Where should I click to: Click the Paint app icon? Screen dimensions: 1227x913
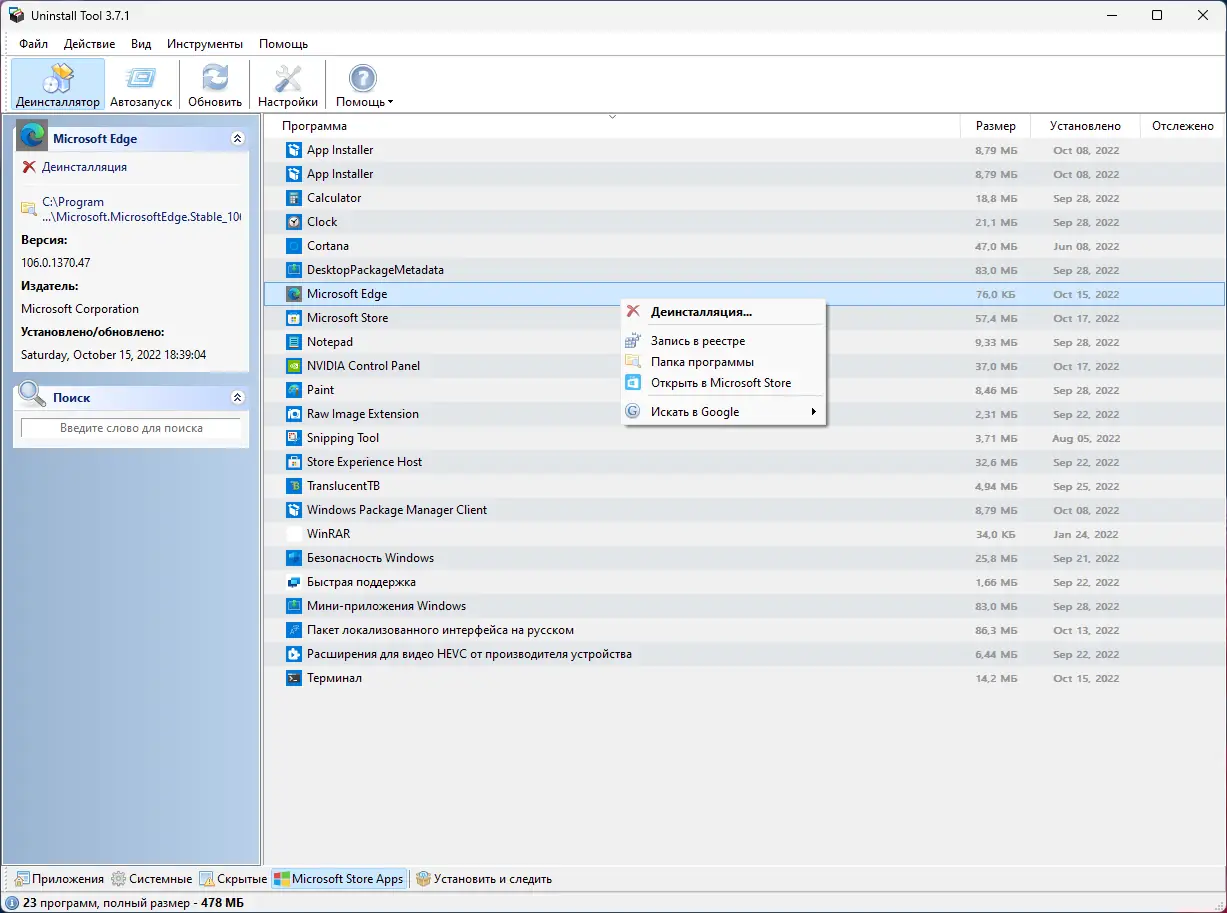point(293,390)
